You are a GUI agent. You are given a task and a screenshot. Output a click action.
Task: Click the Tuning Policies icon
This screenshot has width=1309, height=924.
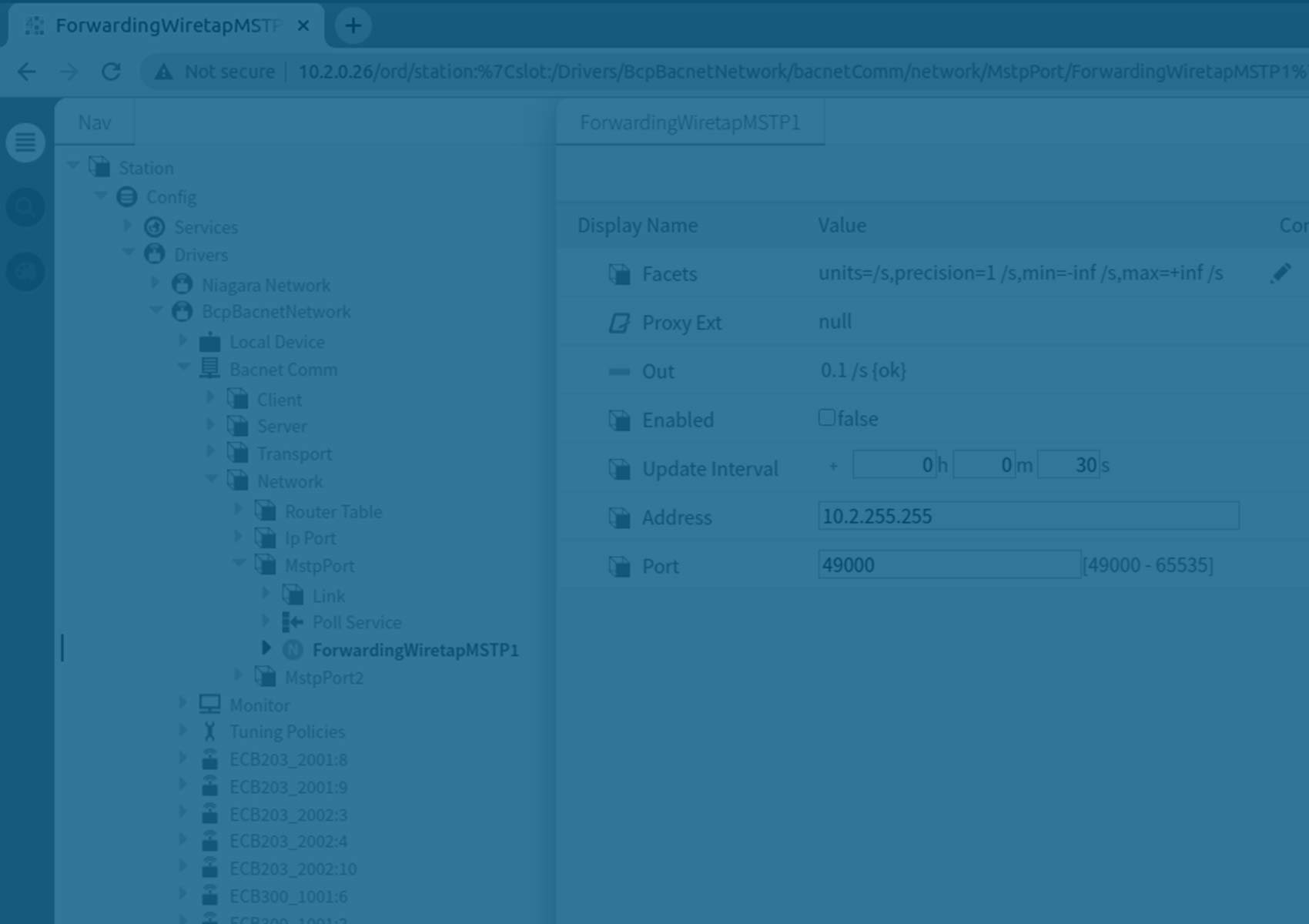(x=209, y=731)
